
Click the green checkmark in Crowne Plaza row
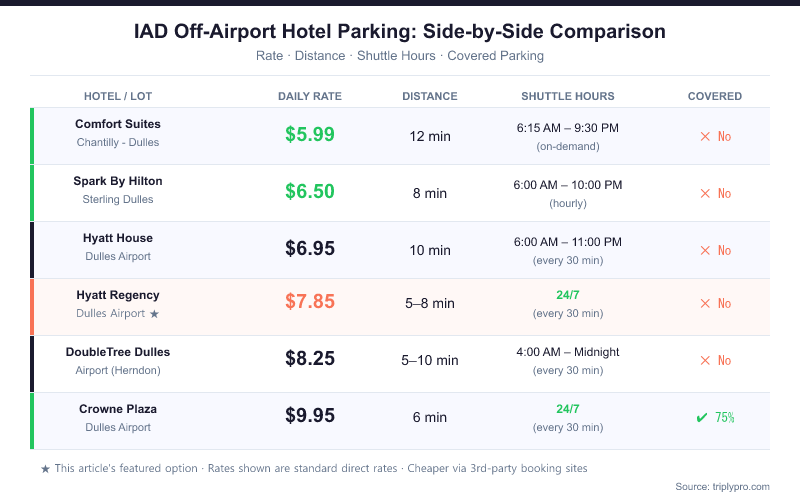click(701, 417)
